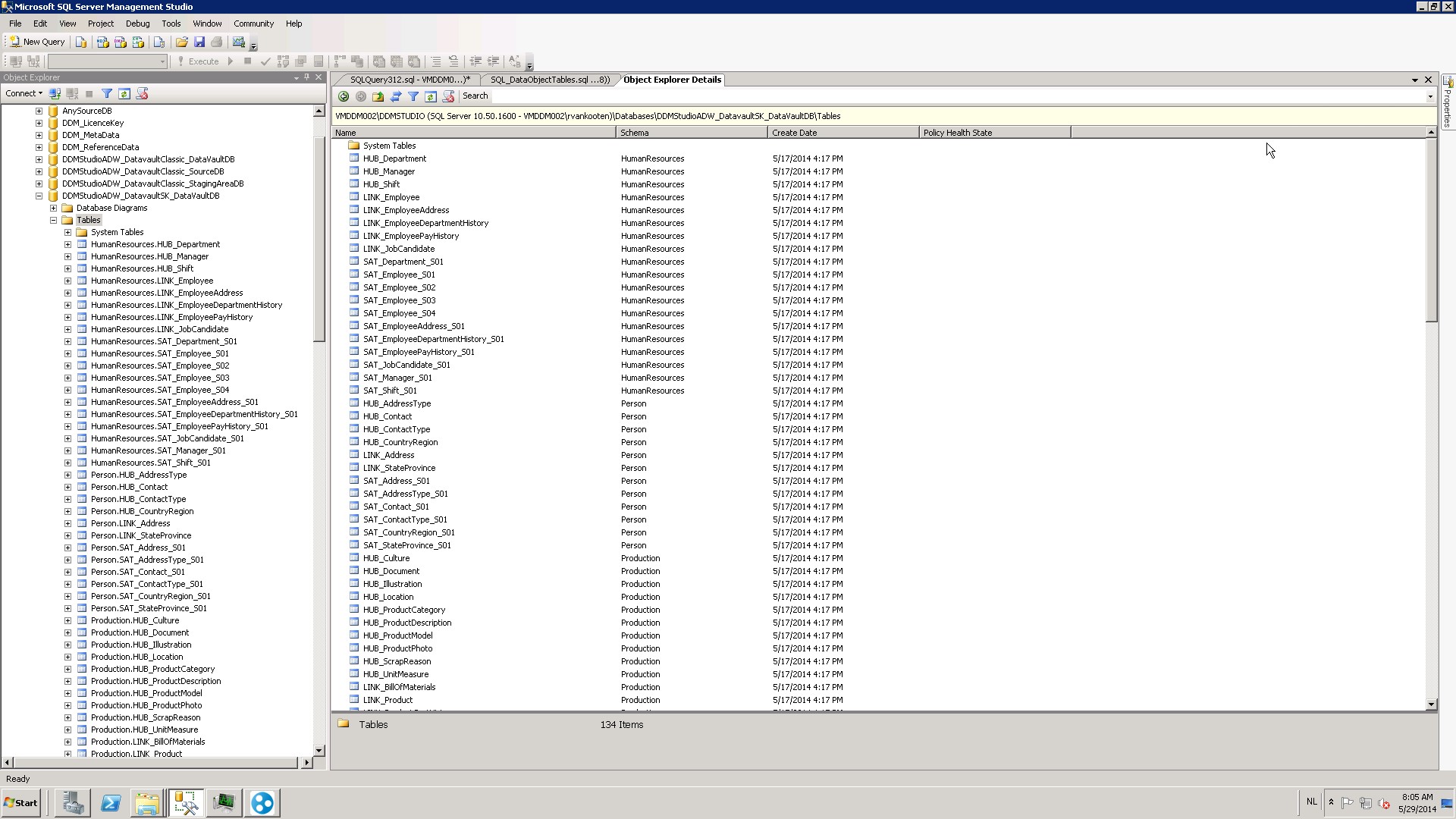
Task: Click the Object Explorer Refresh icon
Action: pos(124,93)
